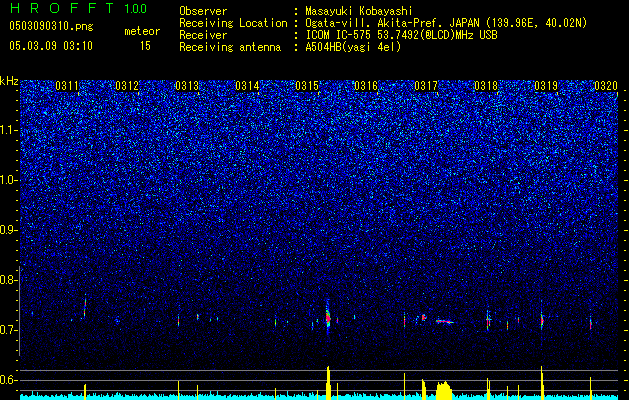Click the 0.8 kHz axis label

(x=8, y=280)
